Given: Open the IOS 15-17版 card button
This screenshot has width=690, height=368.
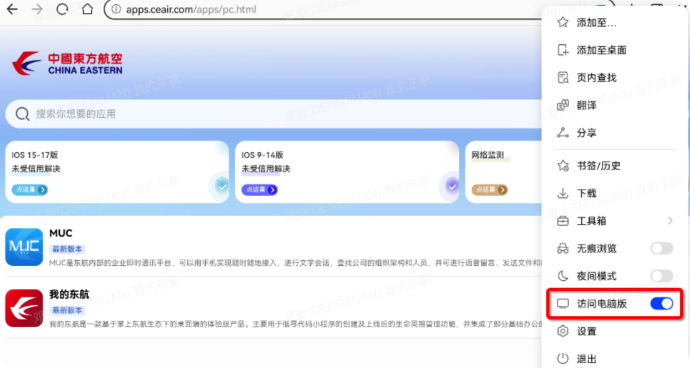Looking at the screenshot, I should click(29, 190).
